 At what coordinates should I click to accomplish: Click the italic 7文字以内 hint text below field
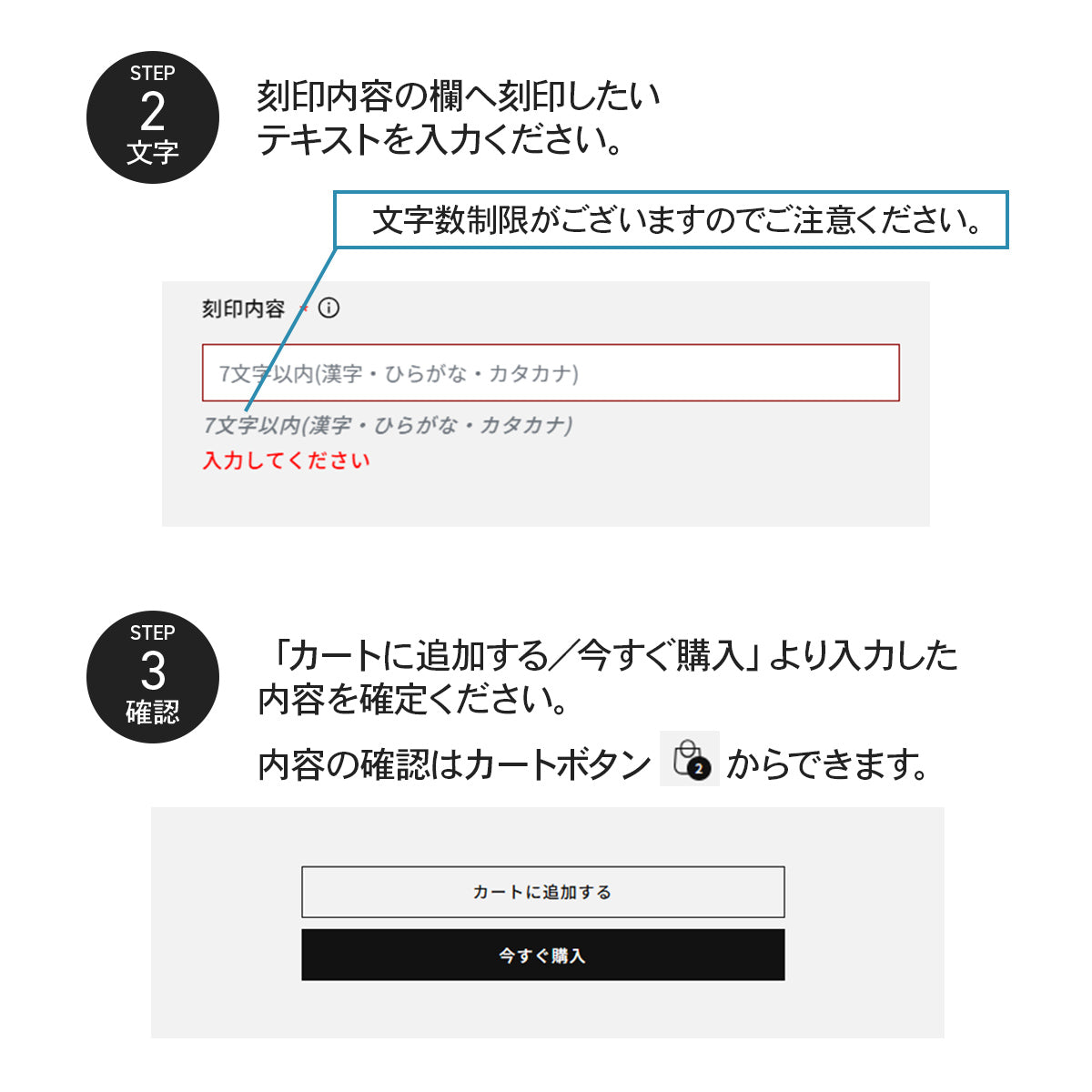click(388, 425)
